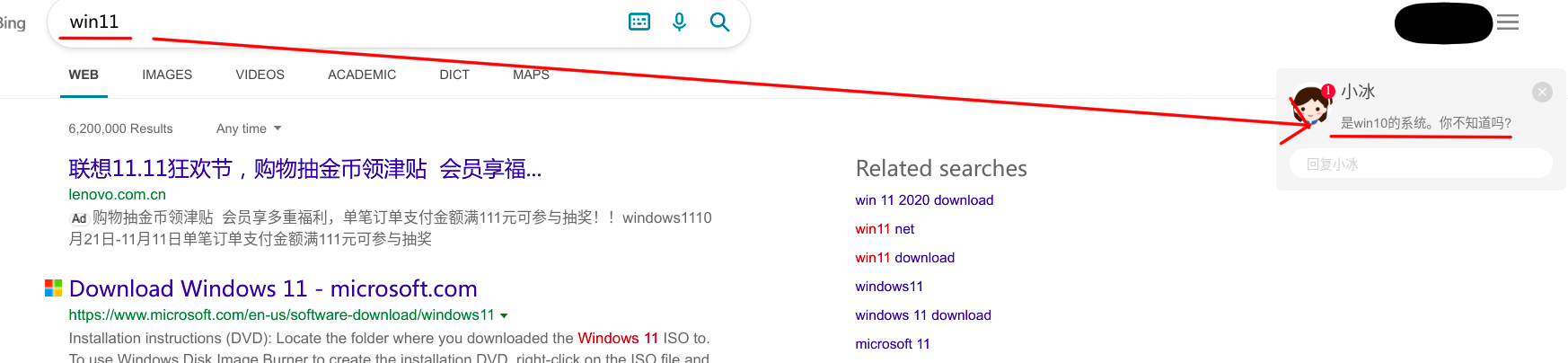The height and width of the screenshot is (363, 1568).
Task: Click related search 'microsoft 11'
Action: click(893, 344)
